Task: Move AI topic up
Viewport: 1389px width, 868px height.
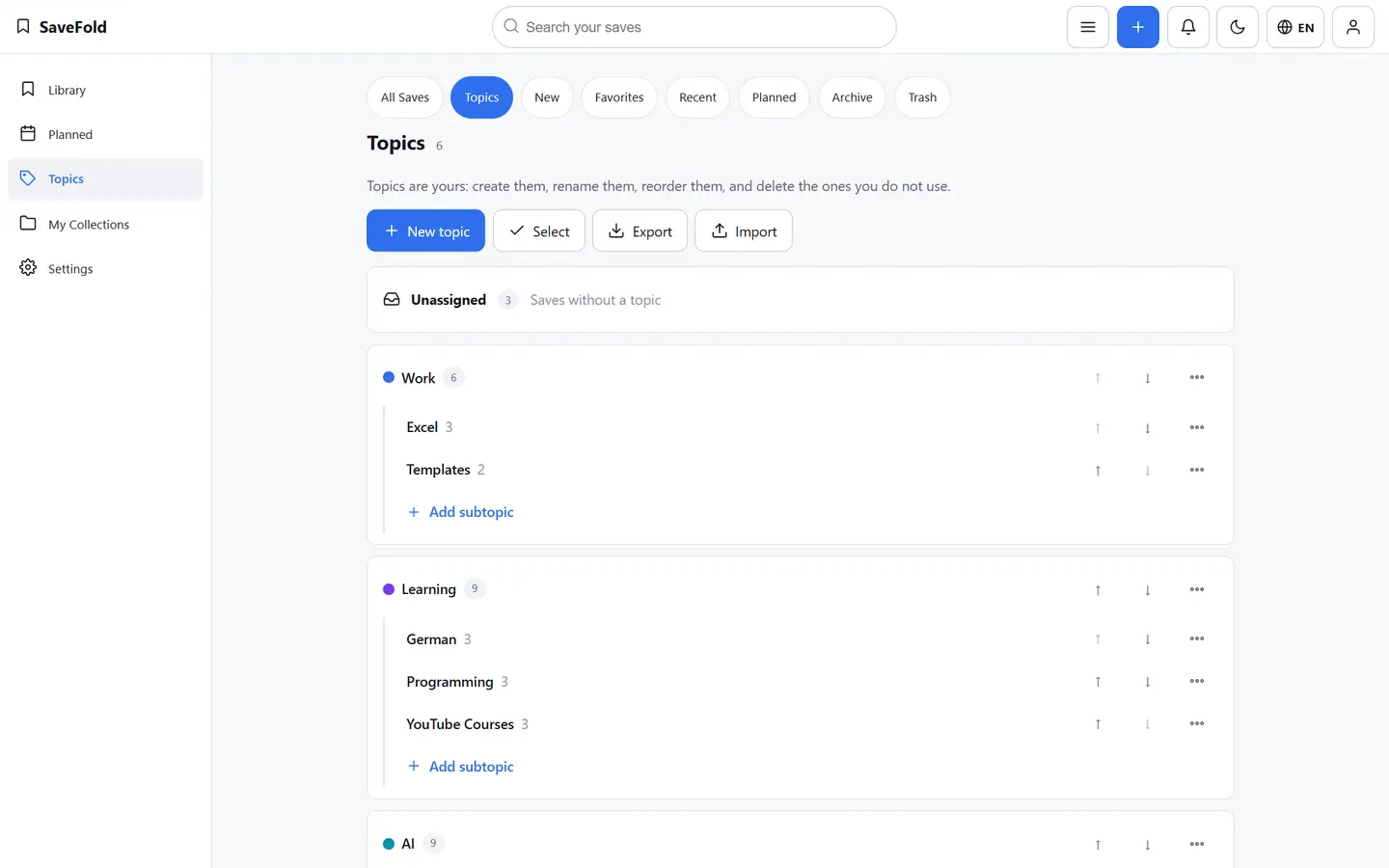Action: [x=1098, y=844]
